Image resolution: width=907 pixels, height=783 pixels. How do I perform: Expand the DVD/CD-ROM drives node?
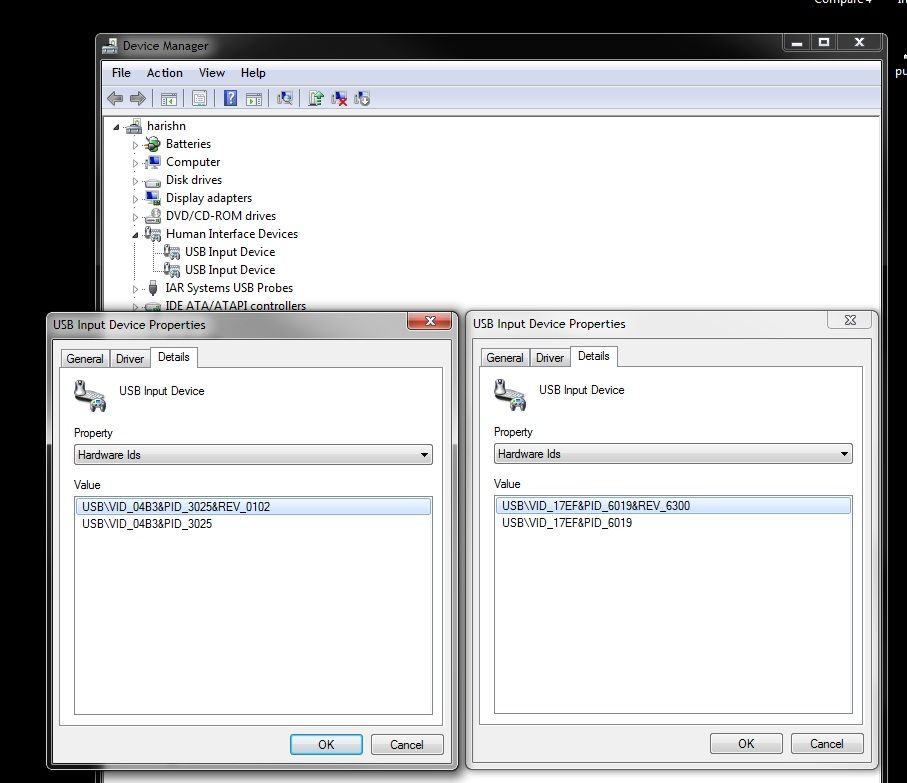point(135,217)
